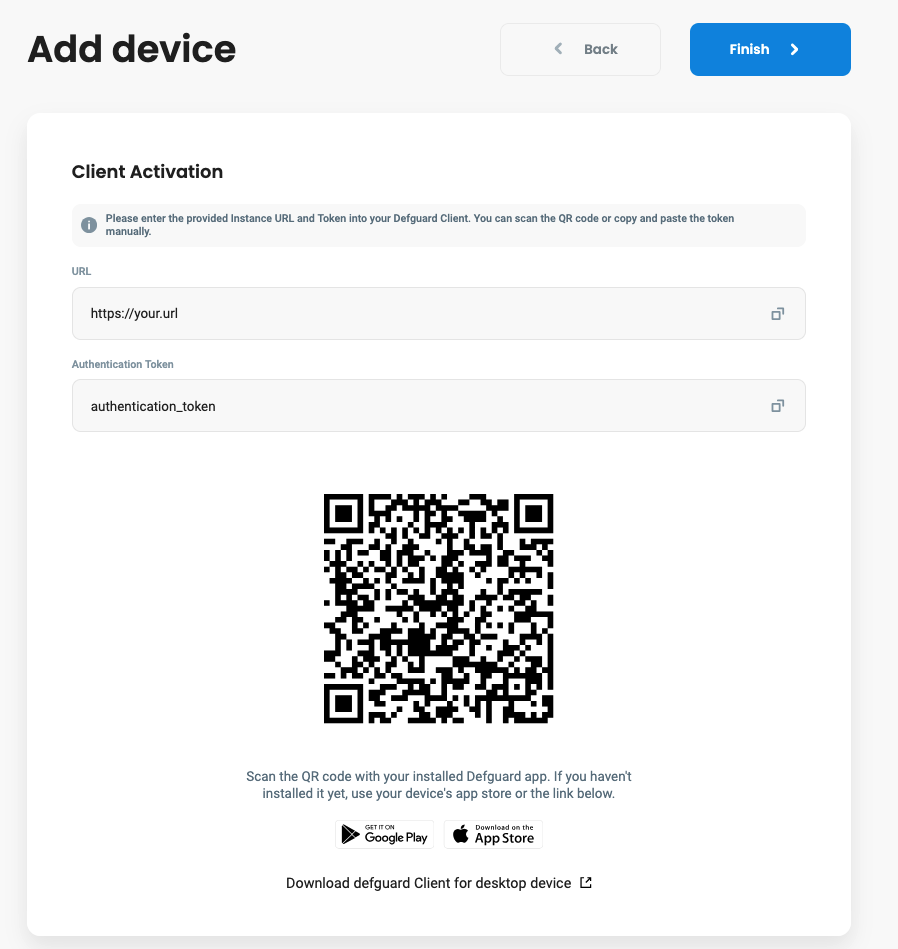Click the left chevron on the Back button
This screenshot has height=949, width=898.
(559, 48)
